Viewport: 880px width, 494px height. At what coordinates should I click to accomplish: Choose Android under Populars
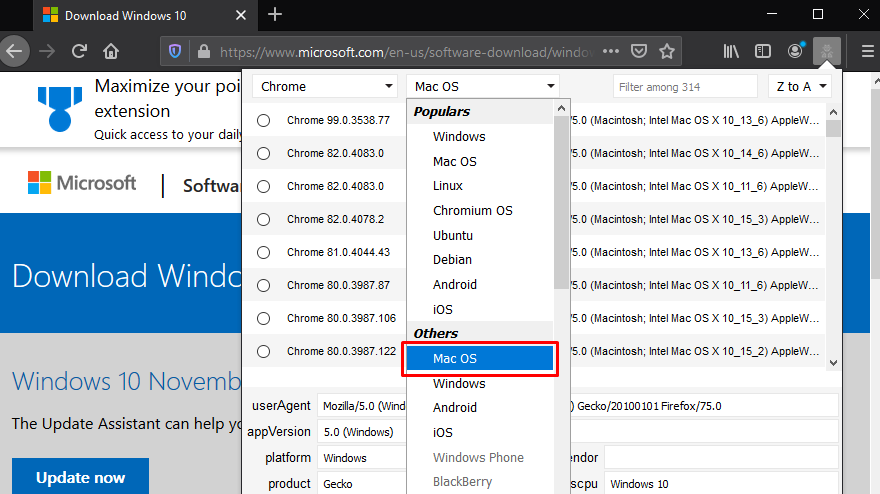pyautogui.click(x=480, y=285)
